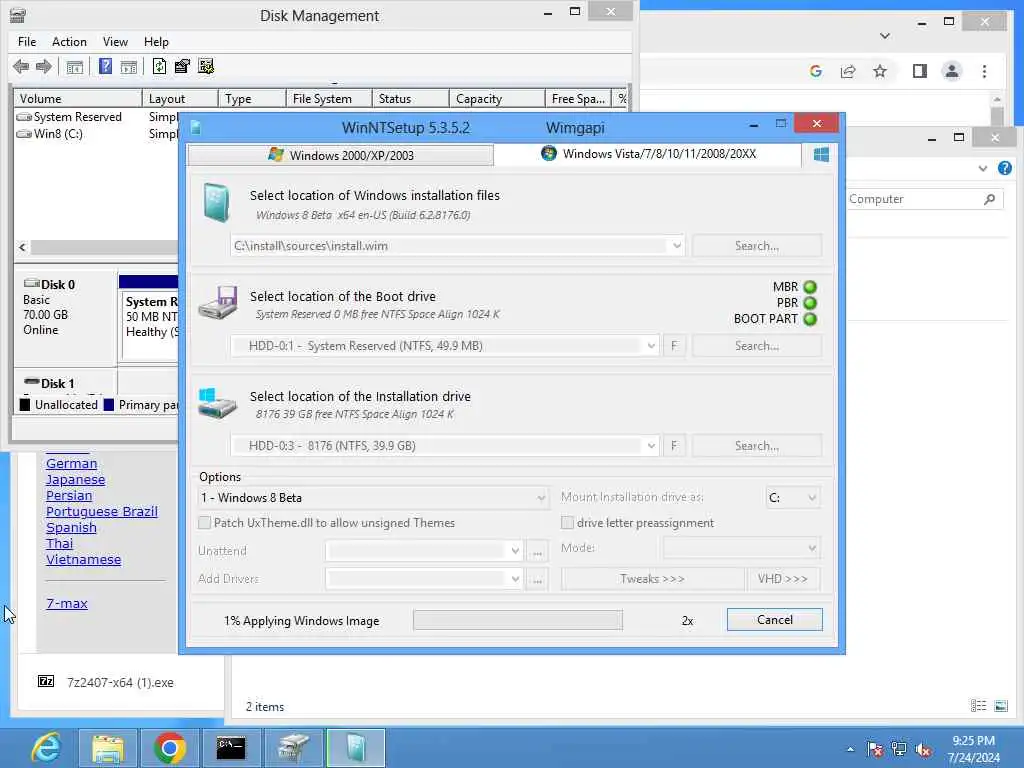Click the installation drive Windows icon

pyautogui.click(x=217, y=403)
